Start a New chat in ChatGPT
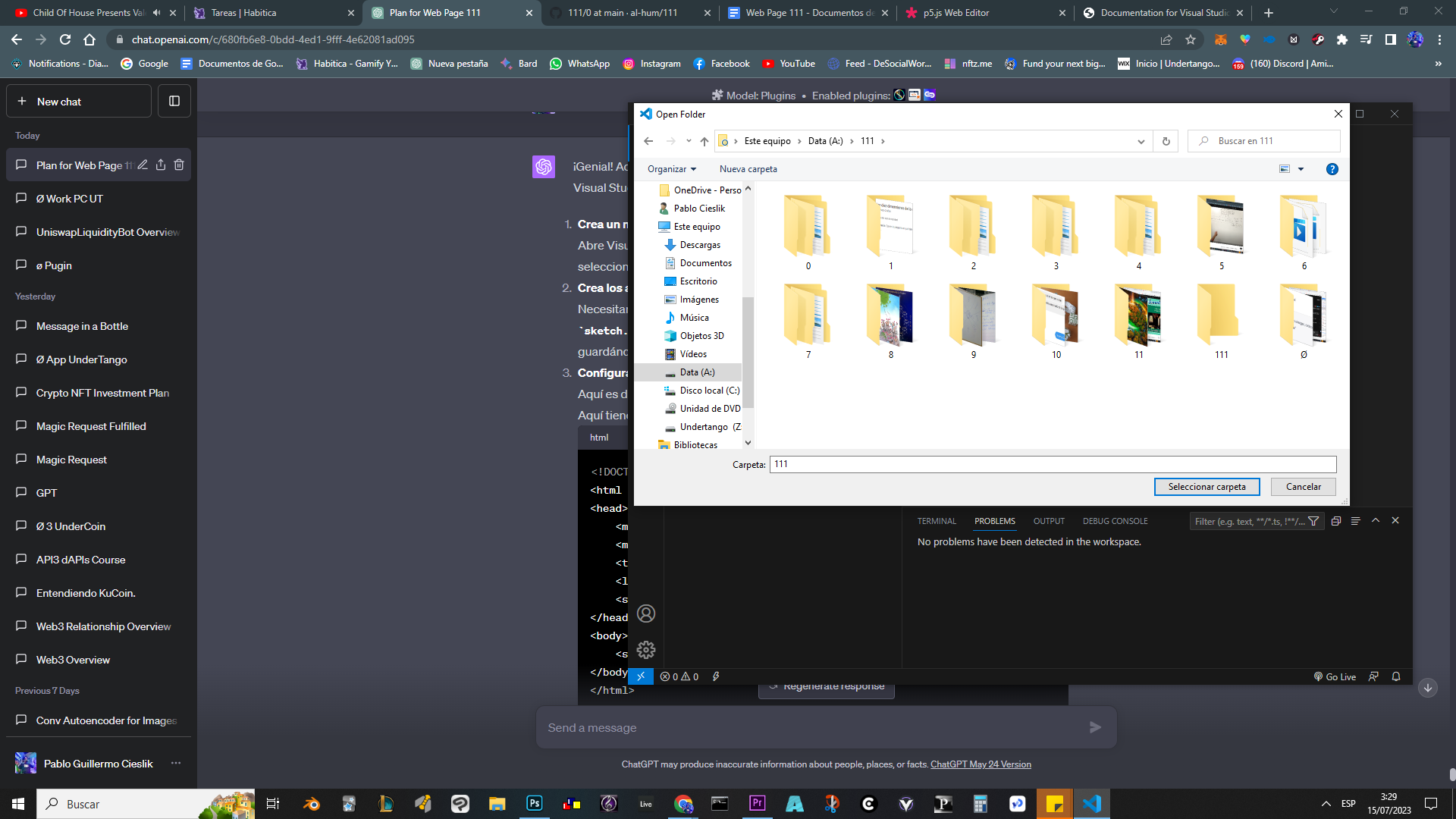 pos(79,101)
